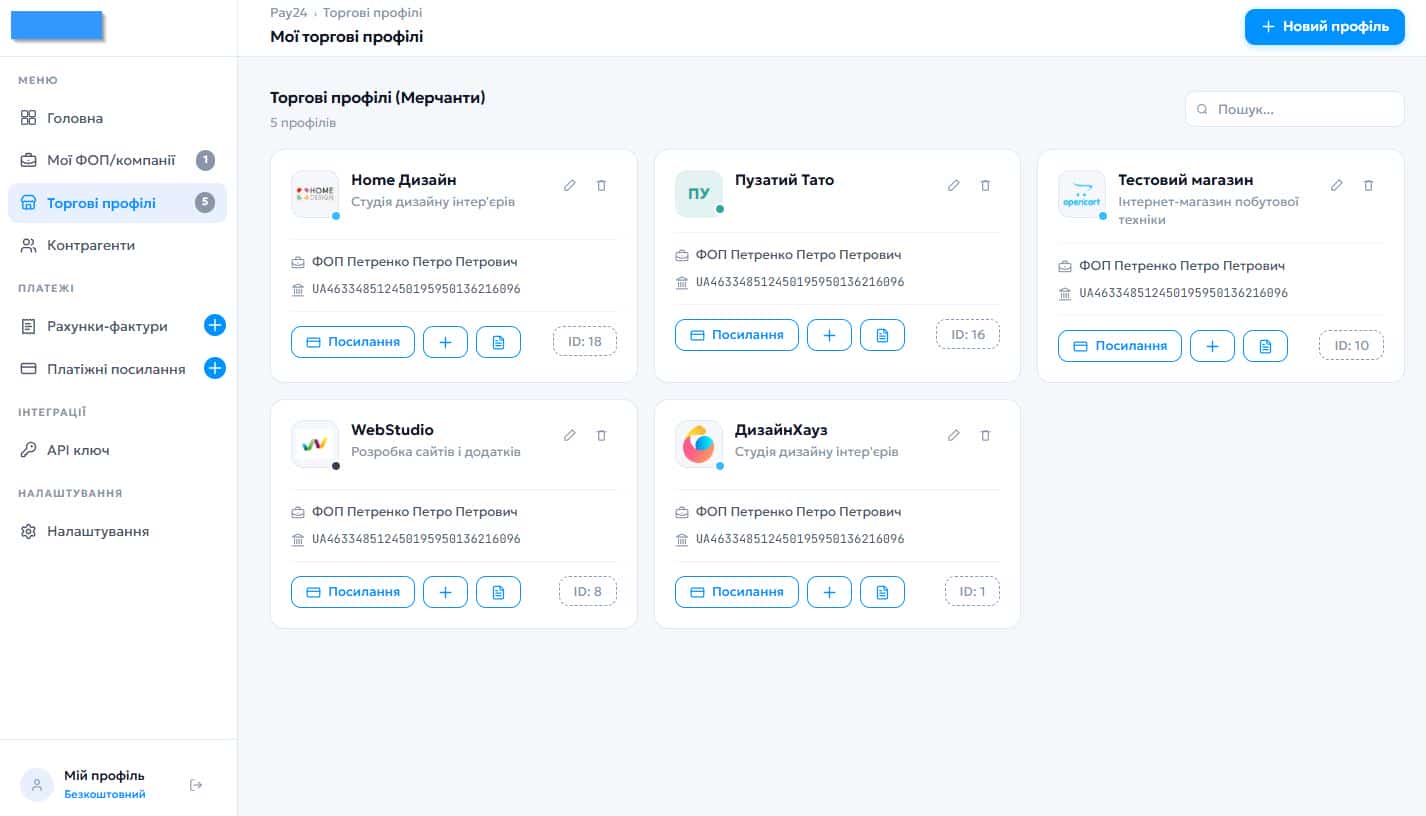Click the ID: 8 badge

click(588, 592)
